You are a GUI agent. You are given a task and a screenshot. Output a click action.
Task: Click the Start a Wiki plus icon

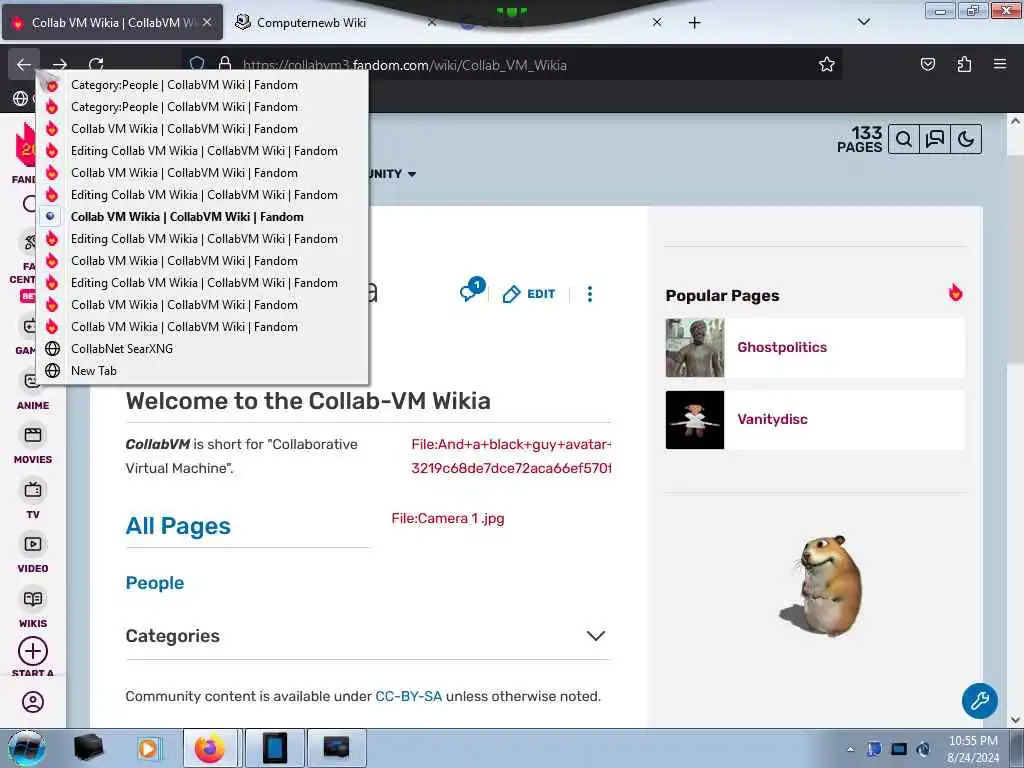(33, 651)
